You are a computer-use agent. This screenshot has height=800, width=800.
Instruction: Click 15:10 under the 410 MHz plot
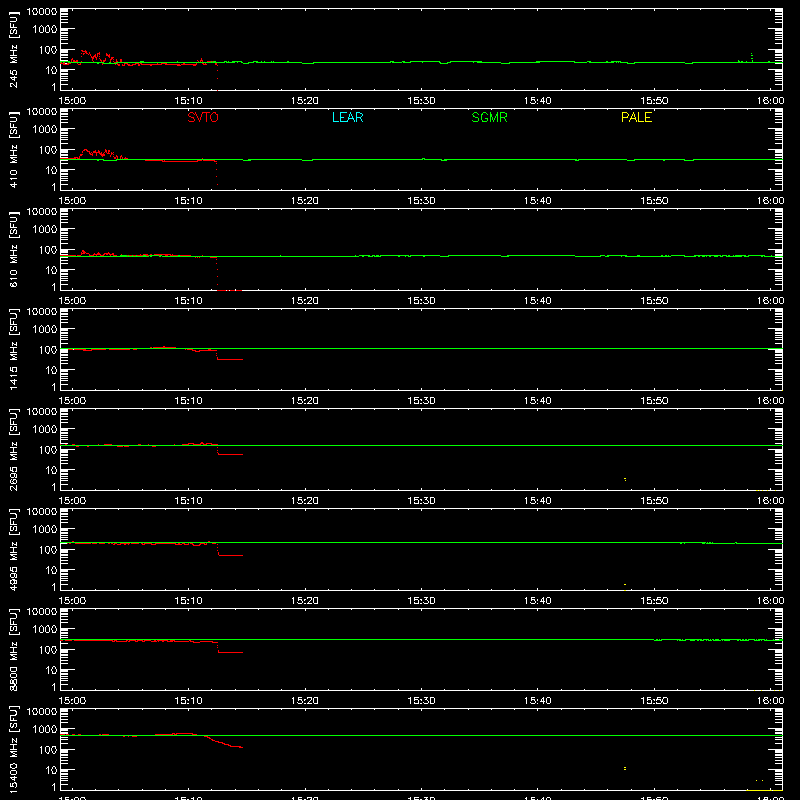tap(188, 201)
